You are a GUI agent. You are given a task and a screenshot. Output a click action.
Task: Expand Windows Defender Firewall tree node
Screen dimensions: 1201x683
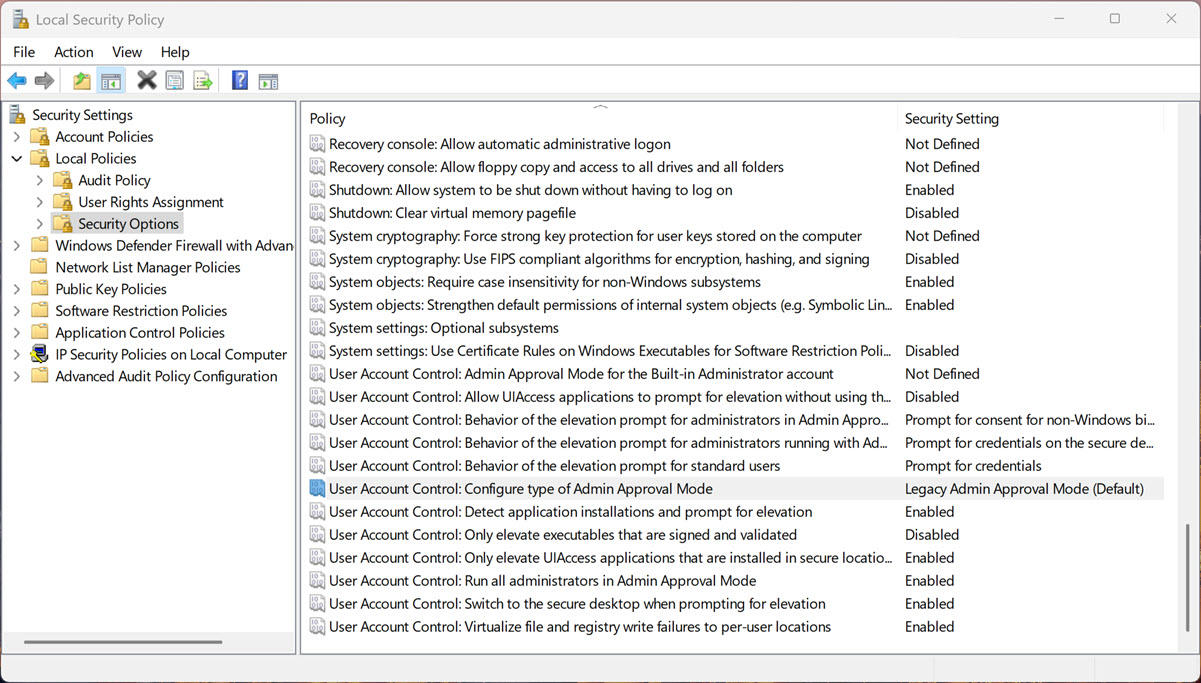(17, 246)
